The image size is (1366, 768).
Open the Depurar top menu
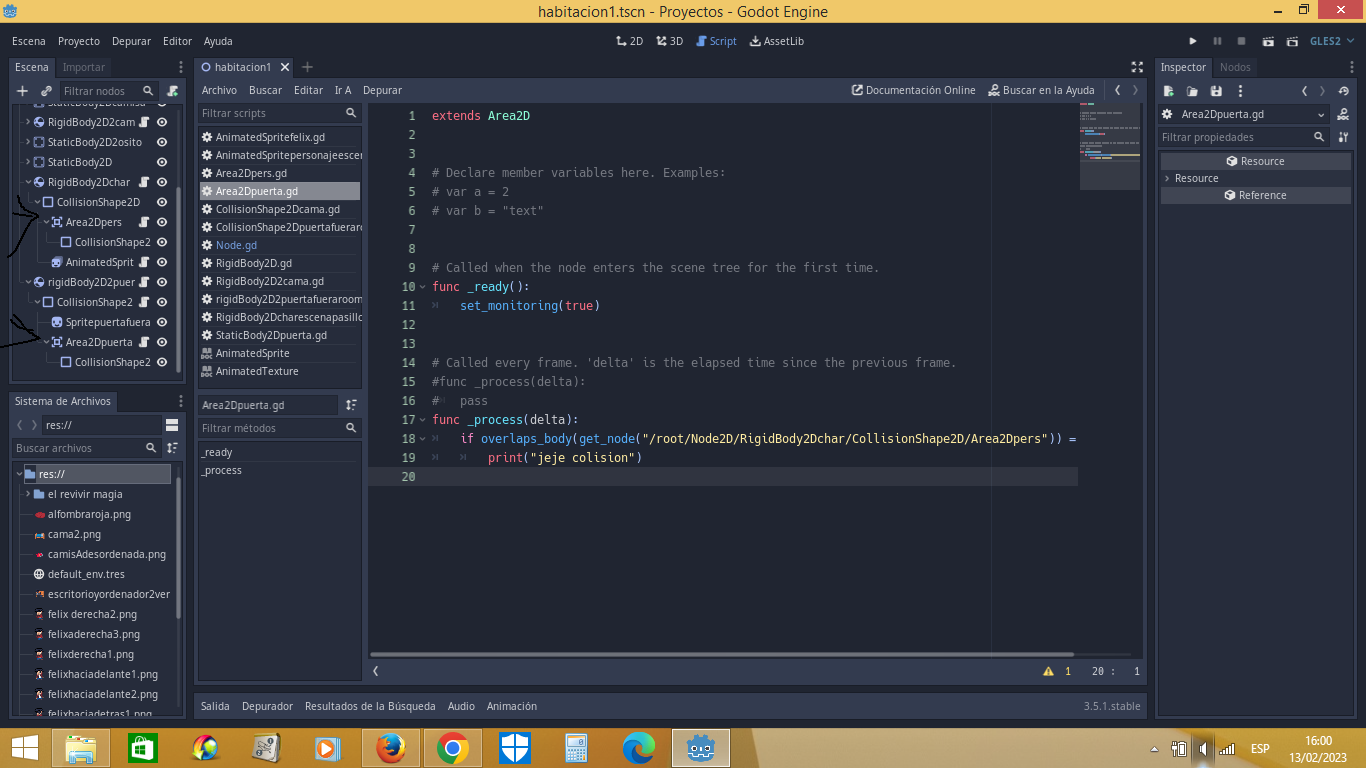[x=131, y=41]
